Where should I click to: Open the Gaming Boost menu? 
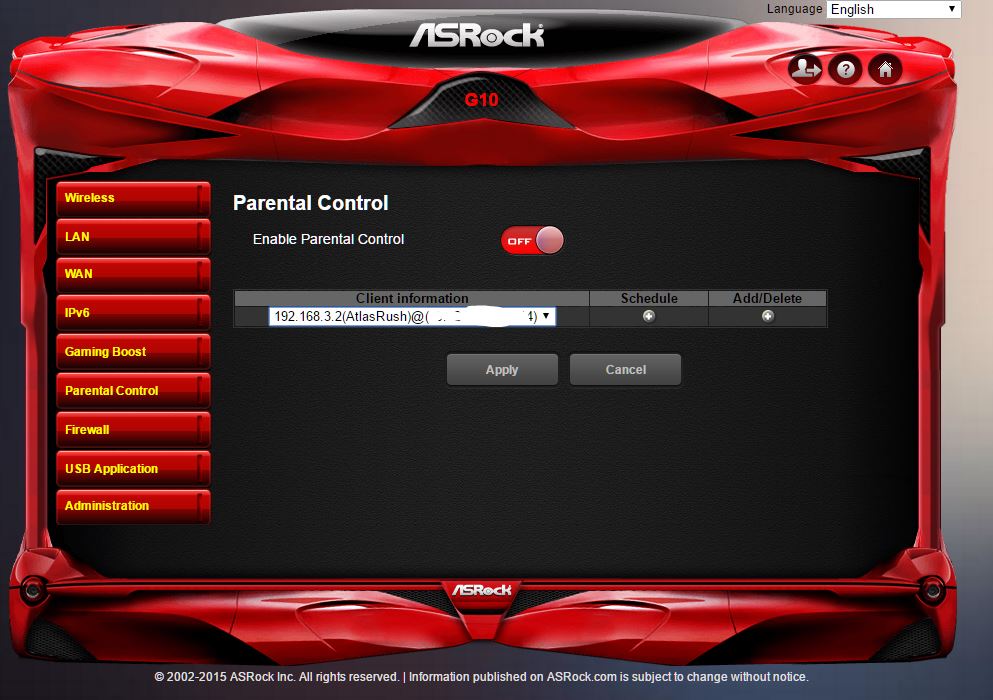(132, 352)
